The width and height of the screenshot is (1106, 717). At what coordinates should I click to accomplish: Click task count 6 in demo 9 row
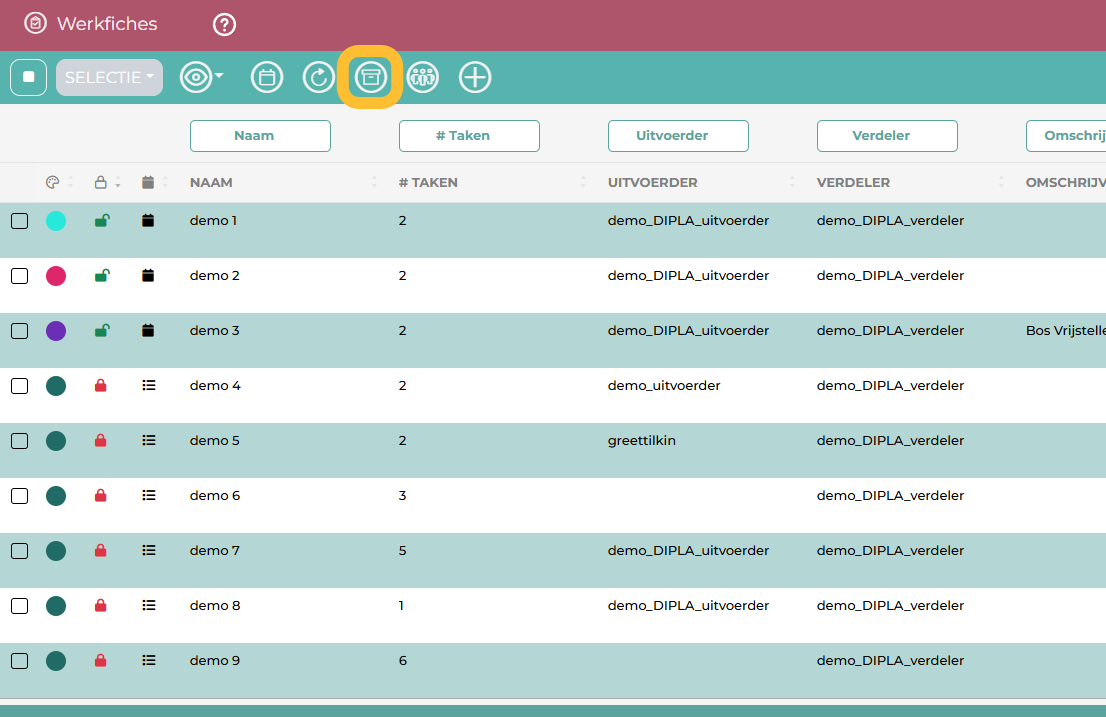tap(403, 661)
